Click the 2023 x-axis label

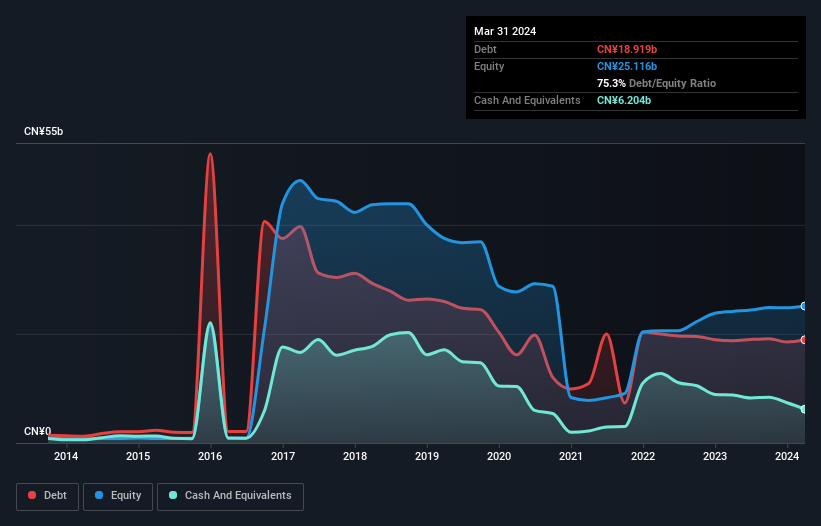point(715,456)
